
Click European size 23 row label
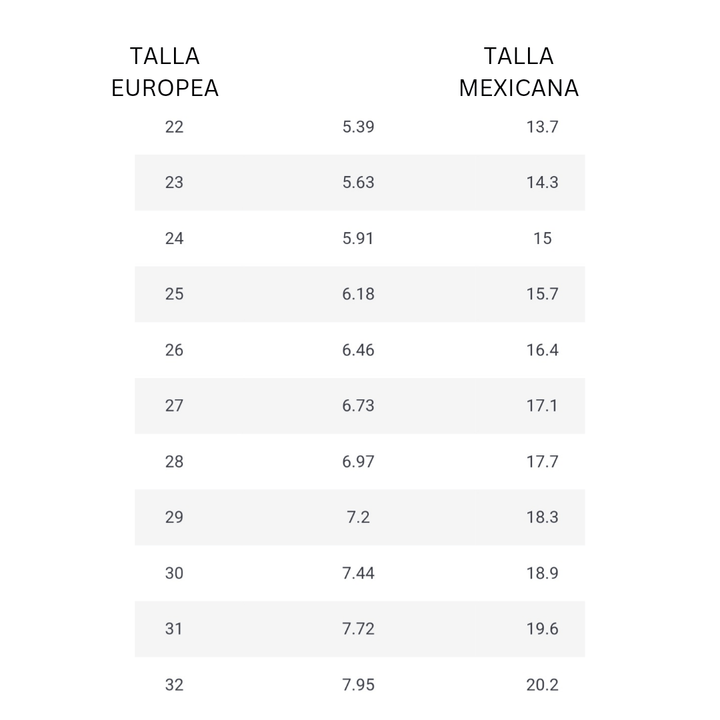click(x=174, y=183)
